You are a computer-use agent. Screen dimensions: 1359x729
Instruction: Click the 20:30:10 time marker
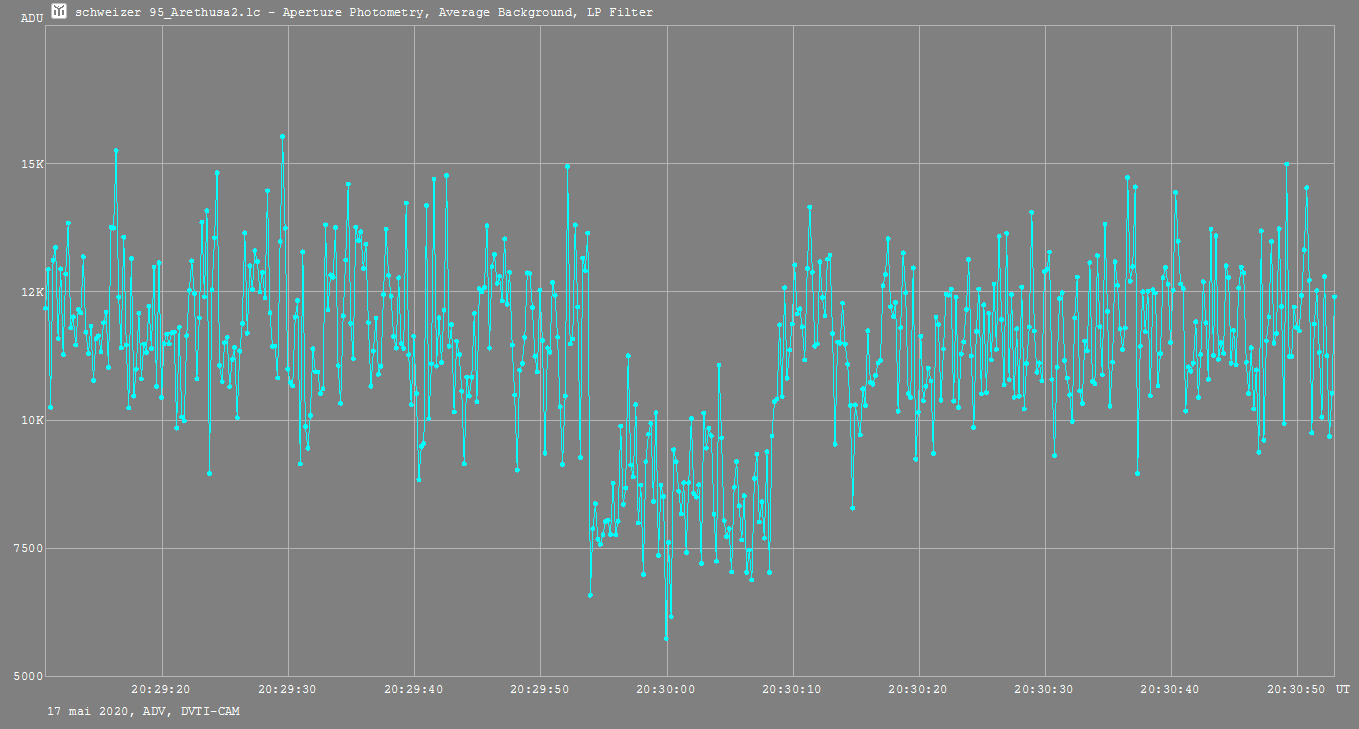[x=792, y=689]
